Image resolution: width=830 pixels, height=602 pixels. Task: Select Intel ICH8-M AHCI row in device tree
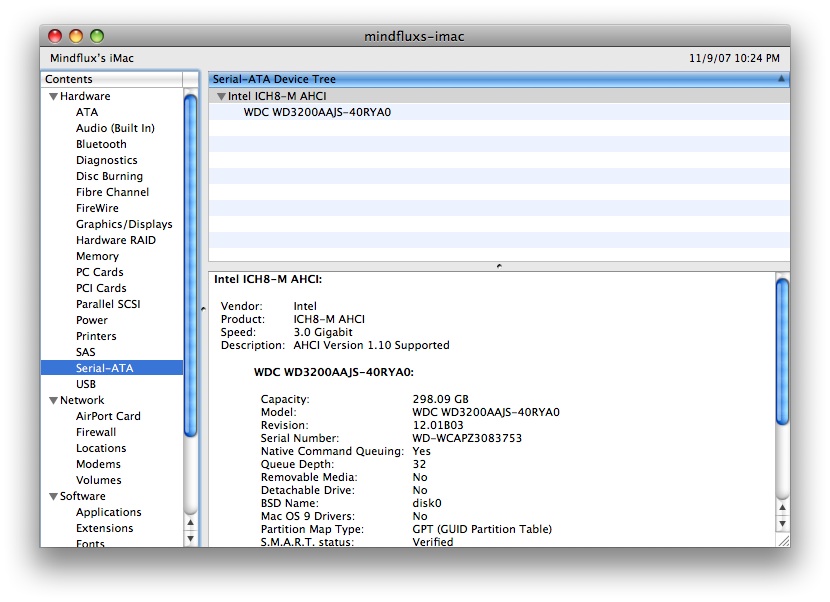coord(499,96)
